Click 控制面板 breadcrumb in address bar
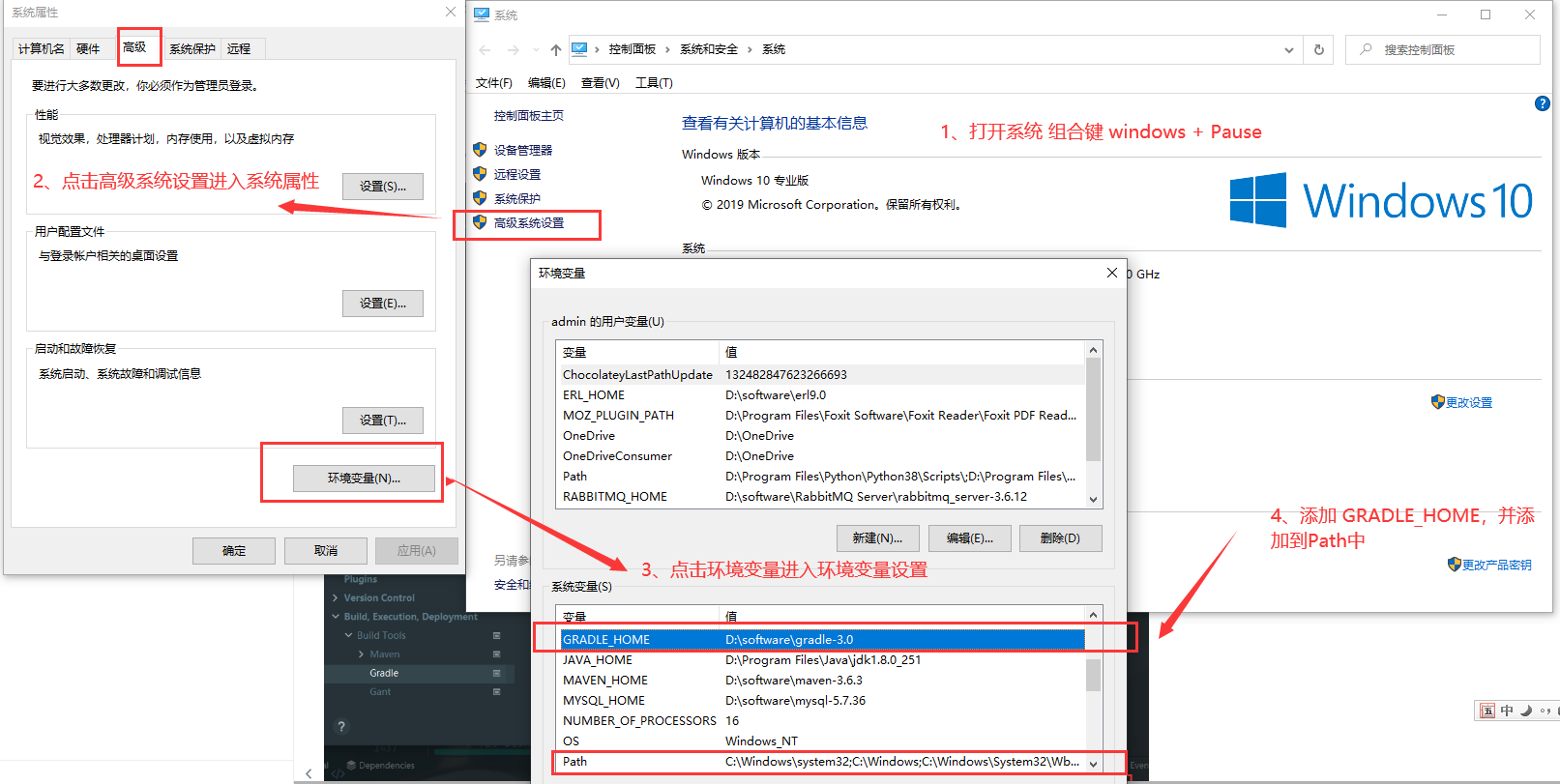 pyautogui.click(x=633, y=49)
